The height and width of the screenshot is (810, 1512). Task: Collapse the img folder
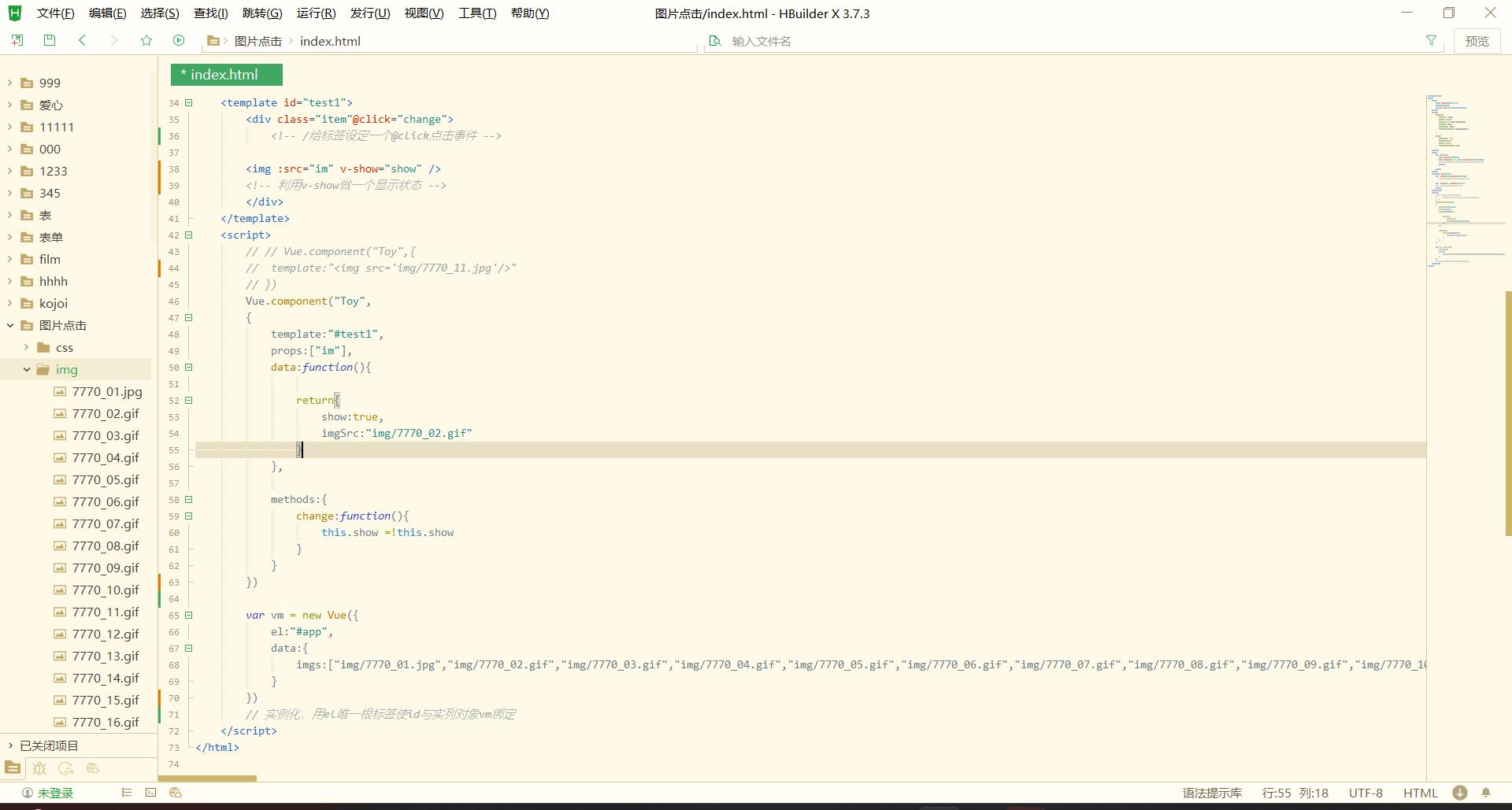click(27, 369)
